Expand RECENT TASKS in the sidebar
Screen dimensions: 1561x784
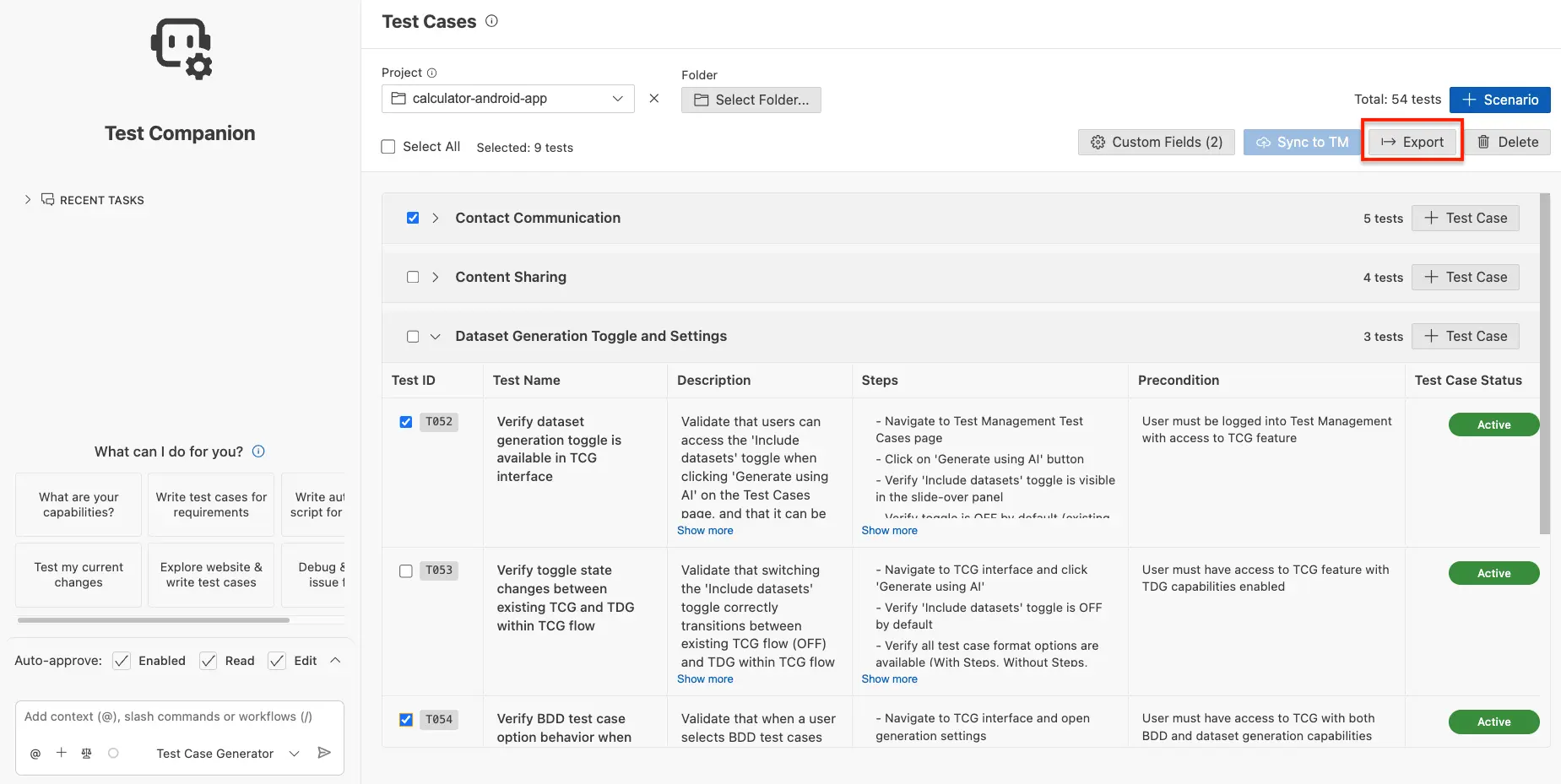(26, 199)
